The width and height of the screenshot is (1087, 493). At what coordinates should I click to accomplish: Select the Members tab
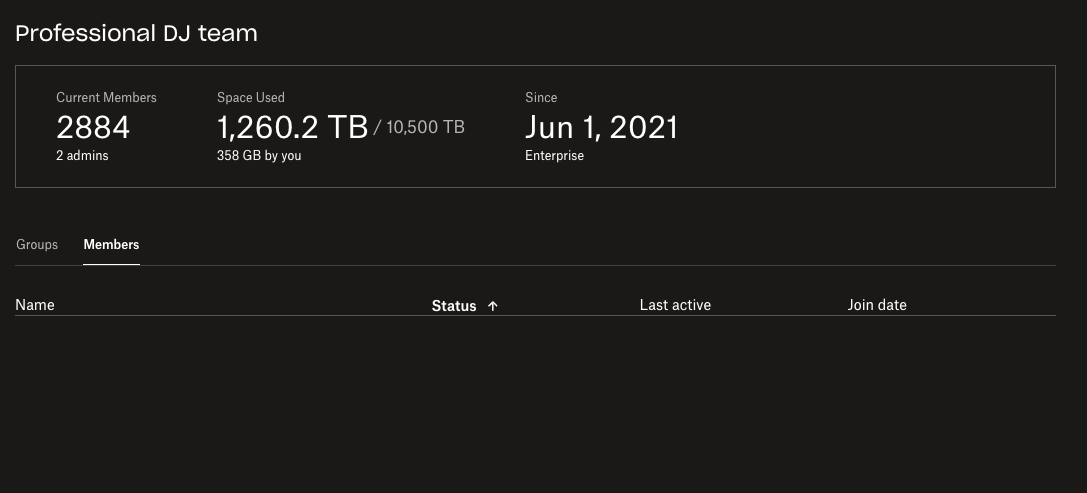point(111,245)
